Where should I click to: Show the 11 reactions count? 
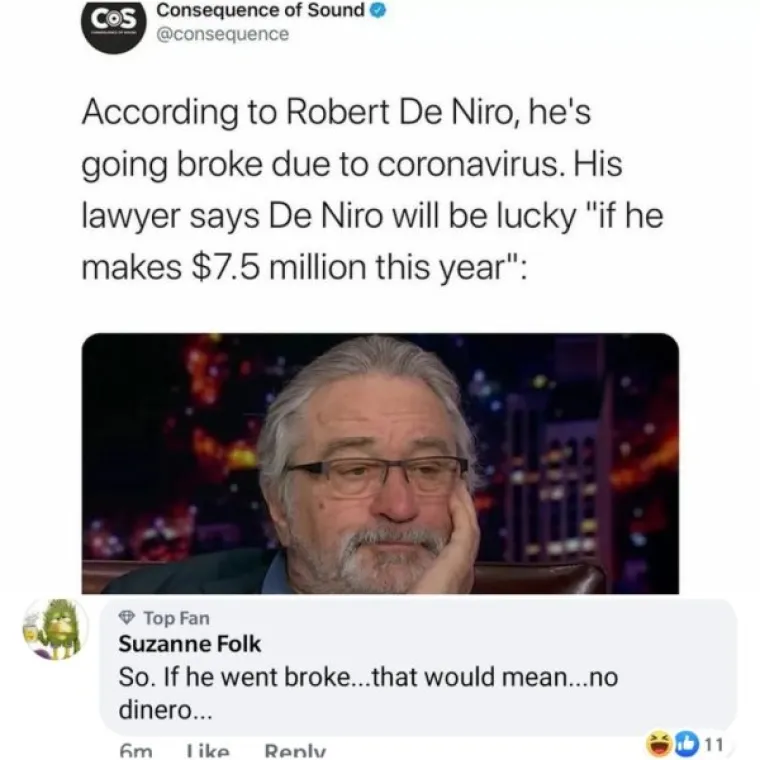pyautogui.click(x=712, y=744)
